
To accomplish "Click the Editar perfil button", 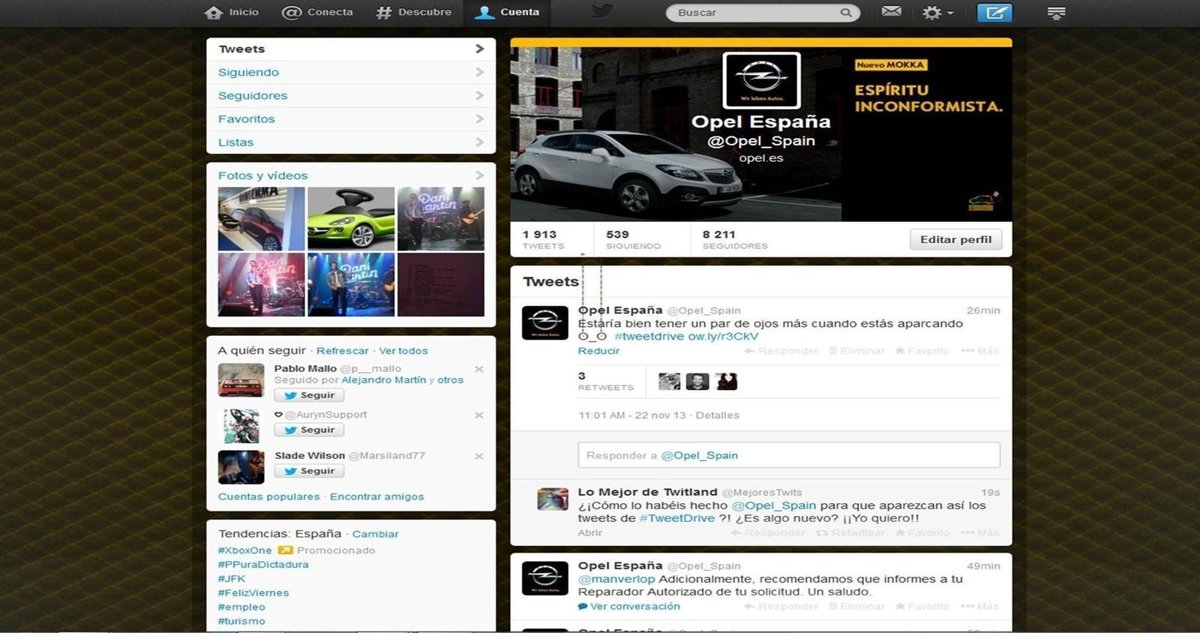I will (955, 239).
